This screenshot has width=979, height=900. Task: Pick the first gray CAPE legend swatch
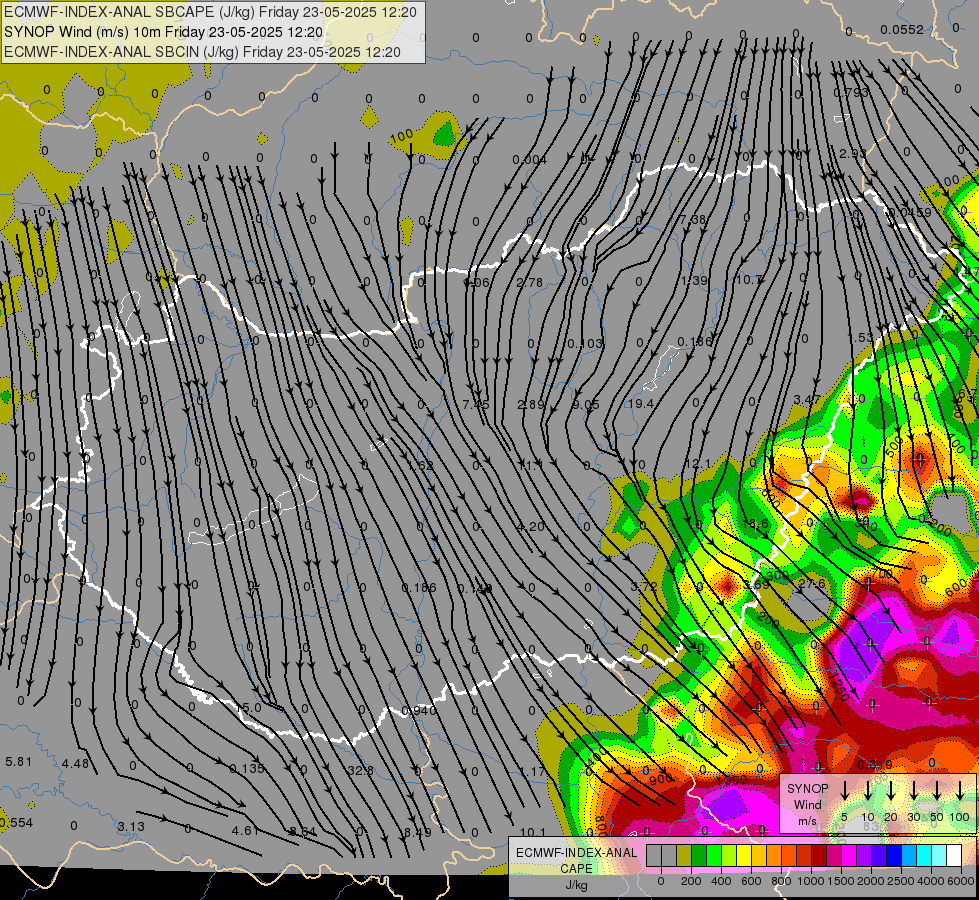[x=654, y=855]
